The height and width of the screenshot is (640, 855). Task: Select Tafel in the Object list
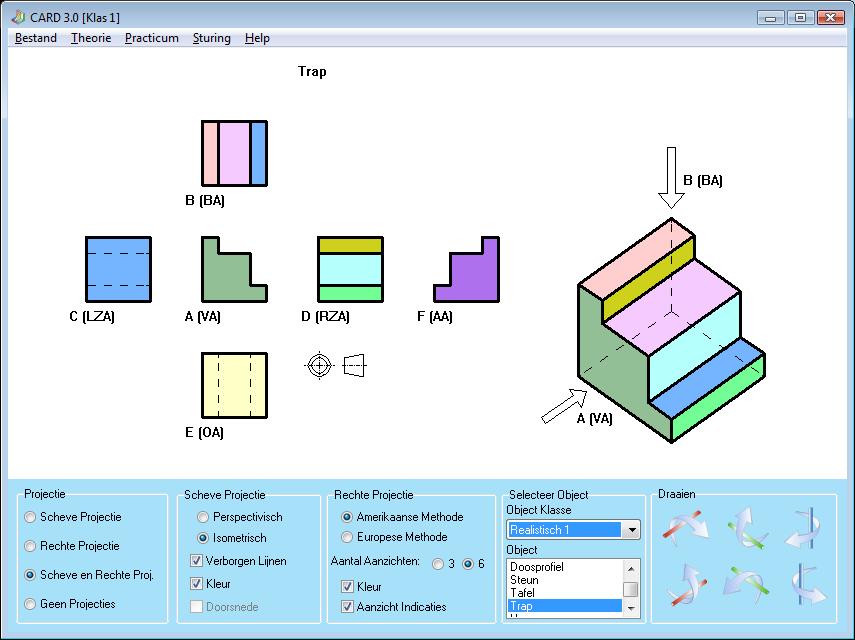point(522,593)
